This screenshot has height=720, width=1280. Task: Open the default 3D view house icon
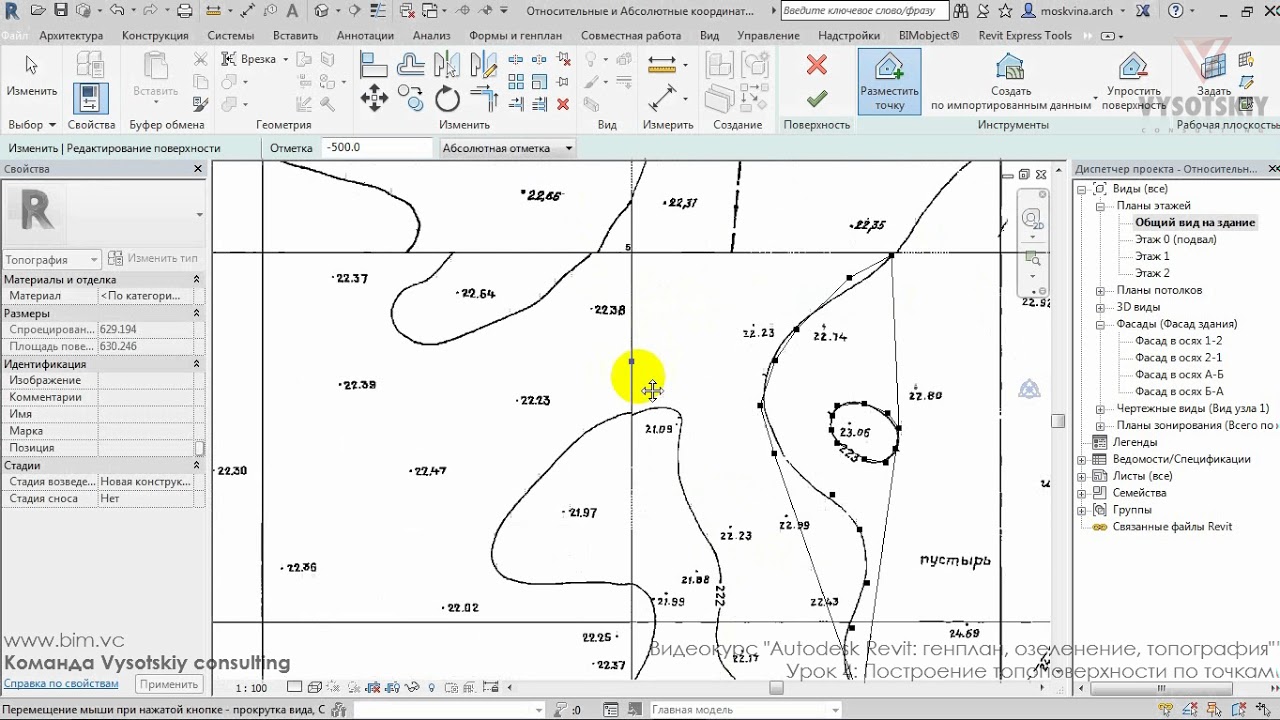321,11
